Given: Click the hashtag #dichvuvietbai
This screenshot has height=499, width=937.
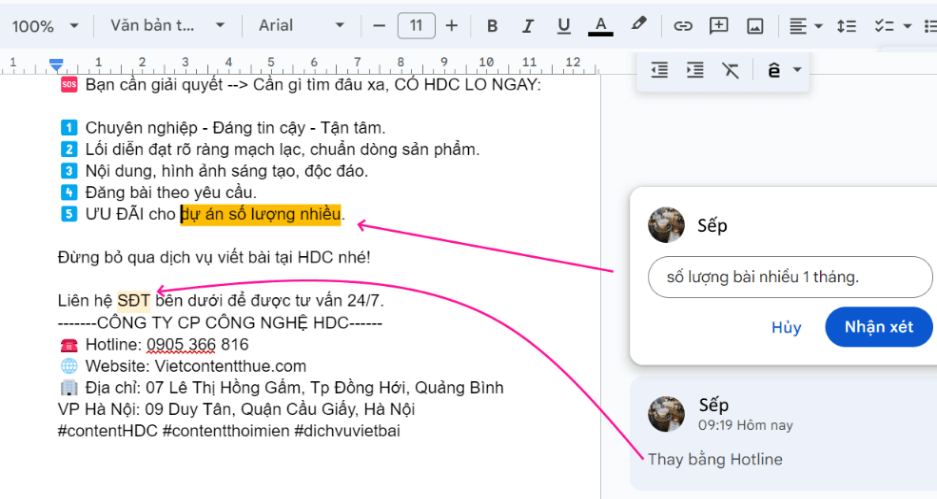Looking at the screenshot, I should coord(347,431).
